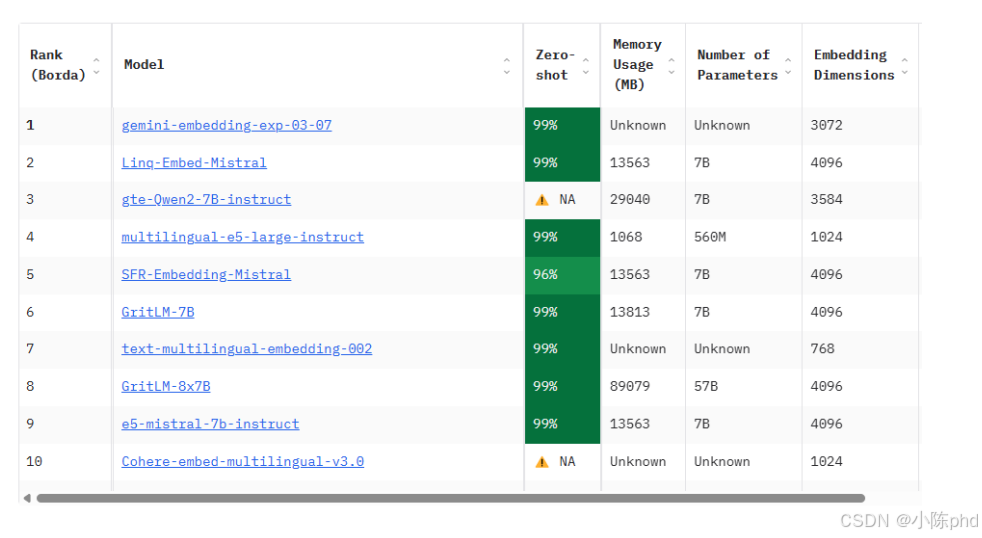Image resolution: width=982 pixels, height=538 pixels.
Task: Select 99% zero-shot cell of gemini-embedding-exp-03-07
Action: click(562, 126)
